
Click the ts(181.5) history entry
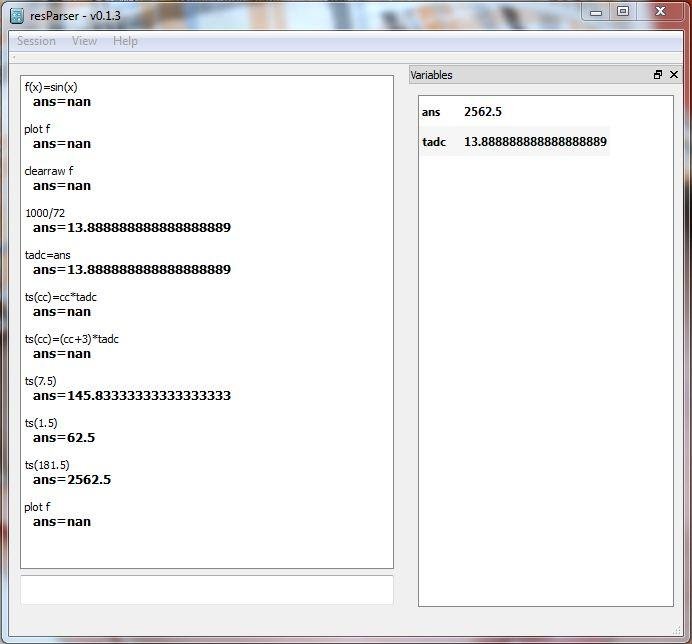(x=47, y=465)
